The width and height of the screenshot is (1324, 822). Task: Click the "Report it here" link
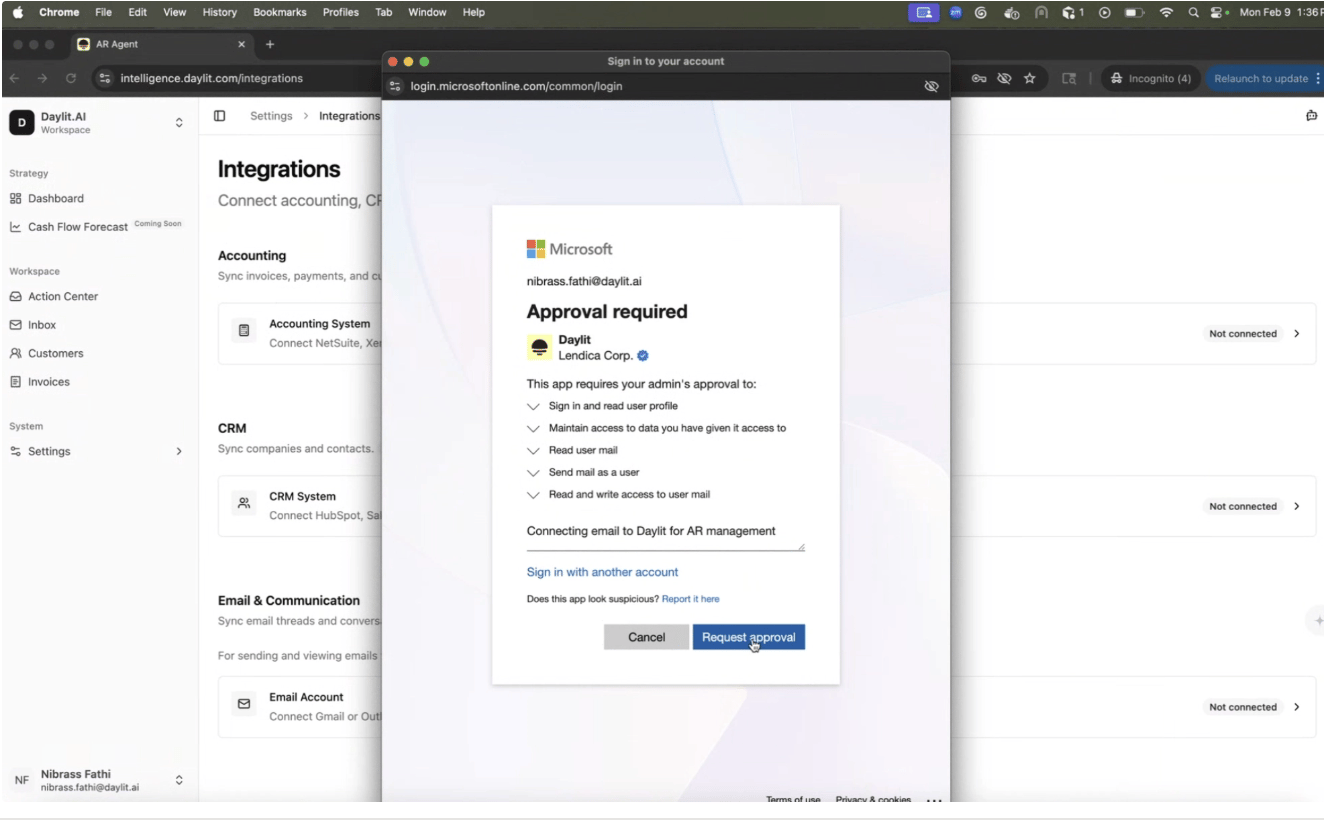(x=690, y=599)
